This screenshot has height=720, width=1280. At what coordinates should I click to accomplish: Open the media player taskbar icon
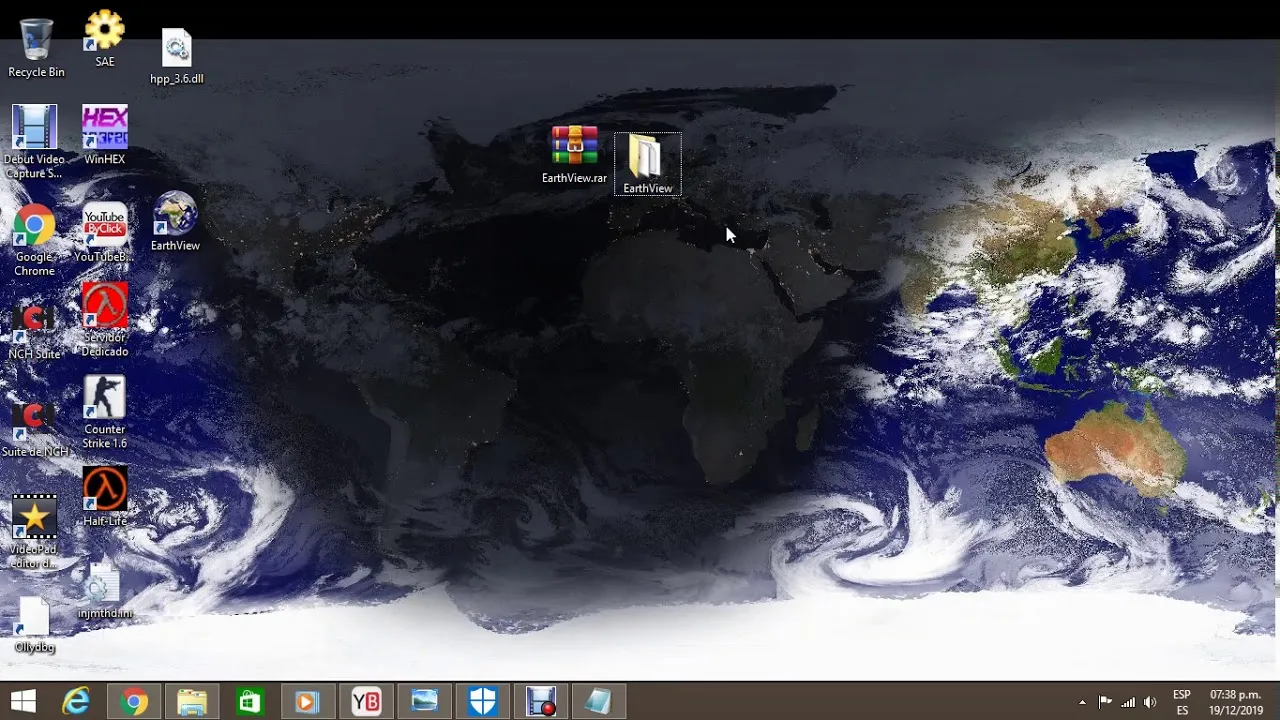pyautogui.click(x=308, y=701)
